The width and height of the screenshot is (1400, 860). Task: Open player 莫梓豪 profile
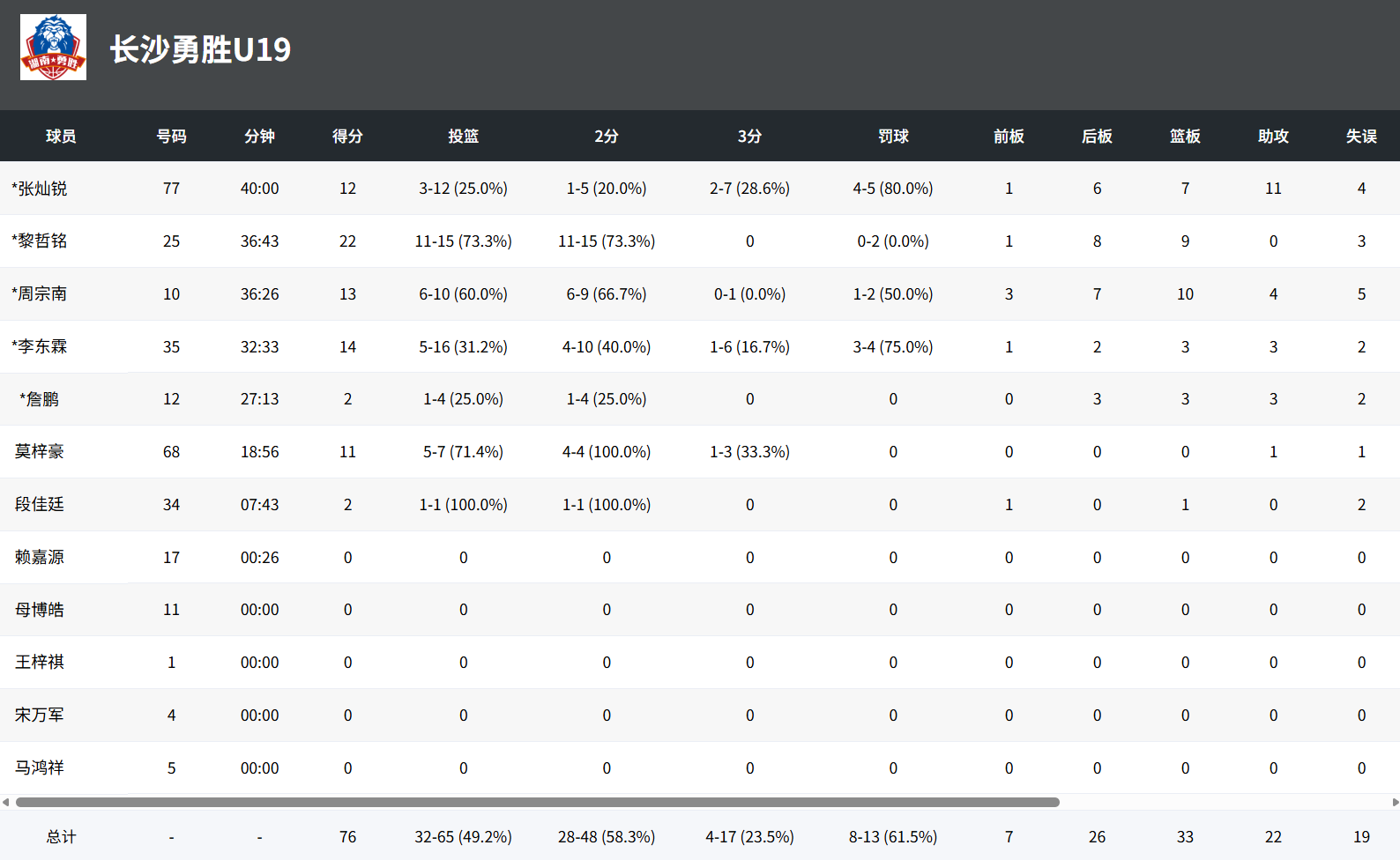(39, 451)
